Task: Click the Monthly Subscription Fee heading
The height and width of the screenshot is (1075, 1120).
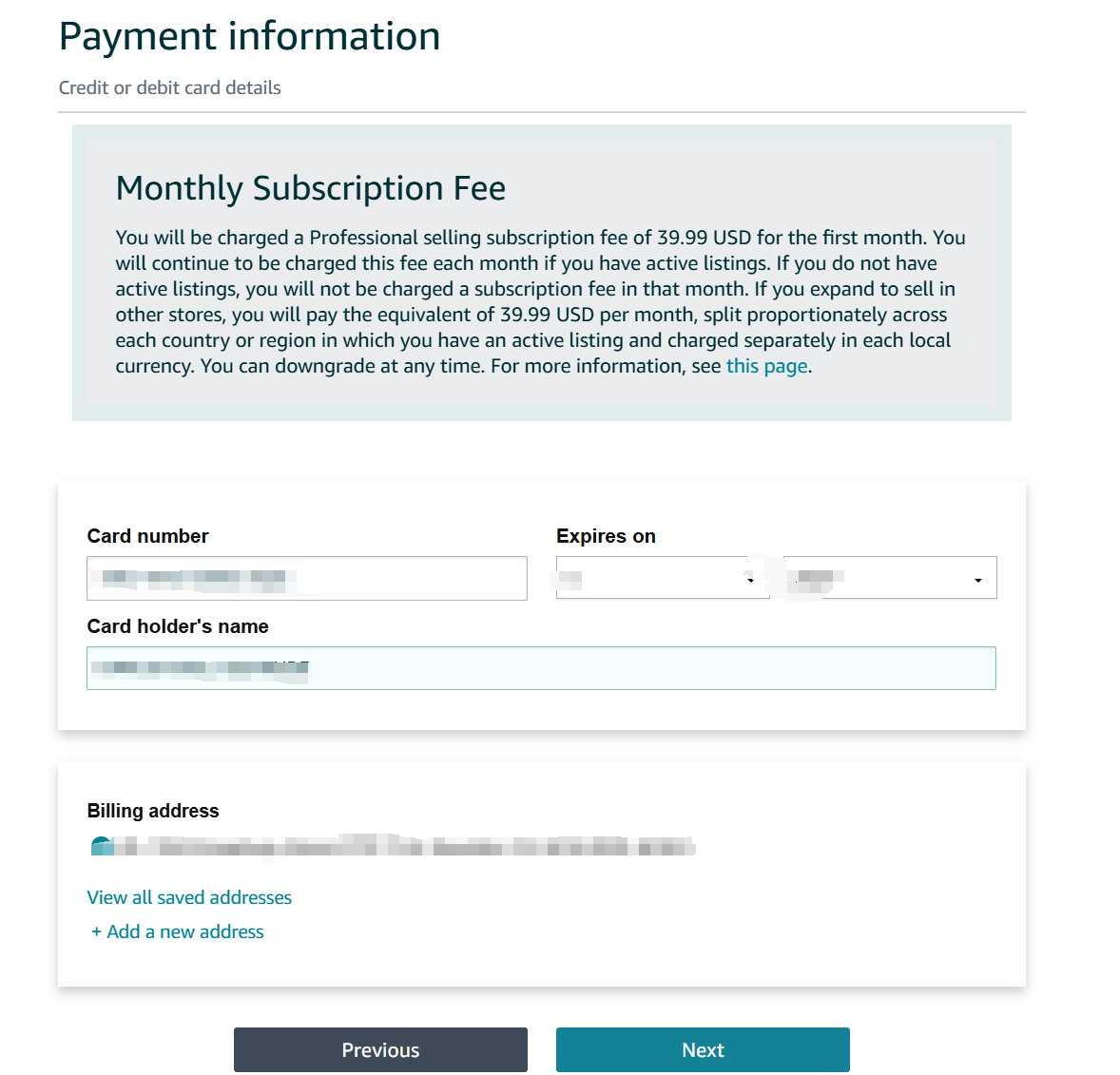Action: pyautogui.click(x=310, y=188)
